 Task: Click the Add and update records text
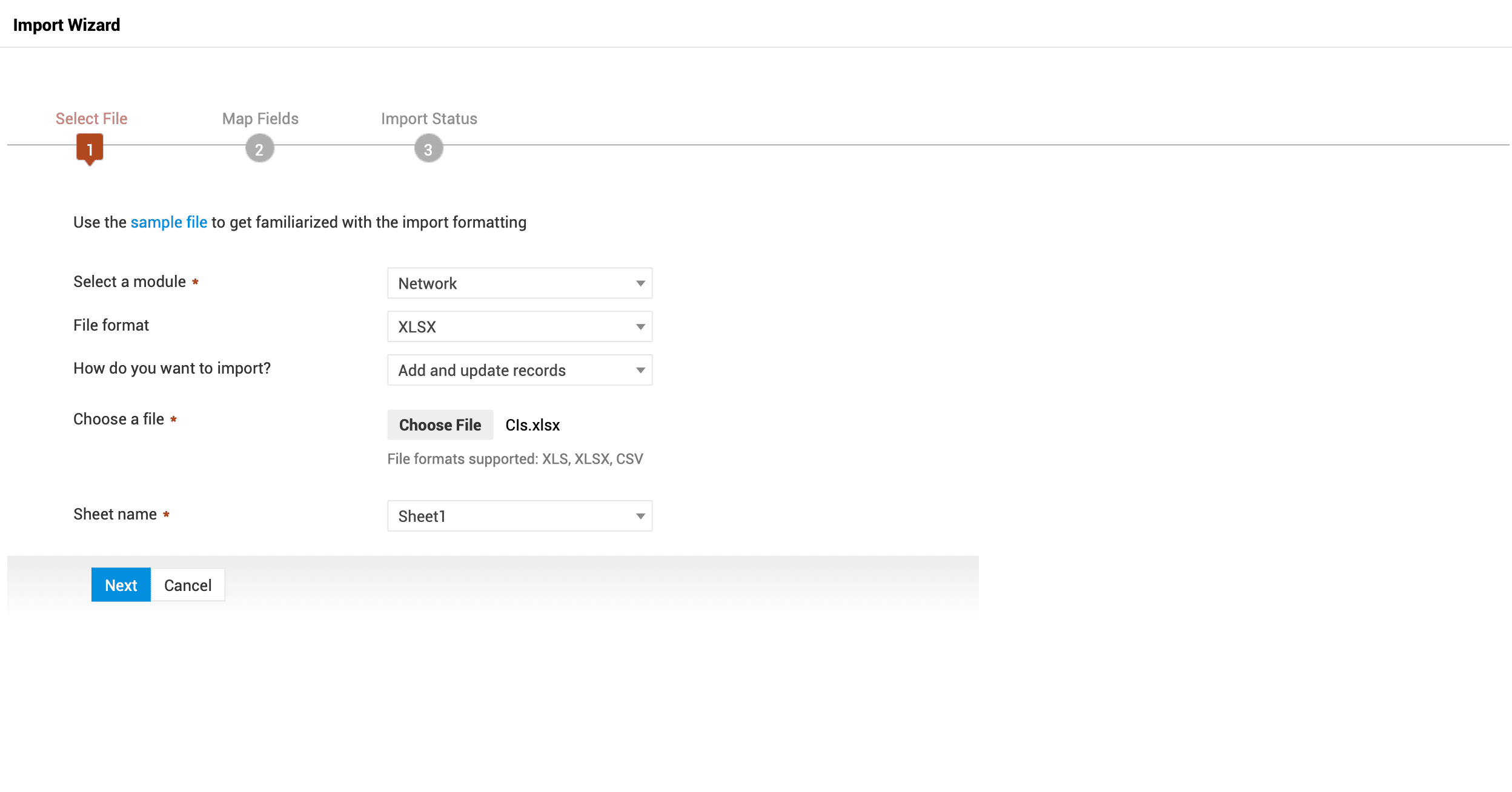(482, 371)
